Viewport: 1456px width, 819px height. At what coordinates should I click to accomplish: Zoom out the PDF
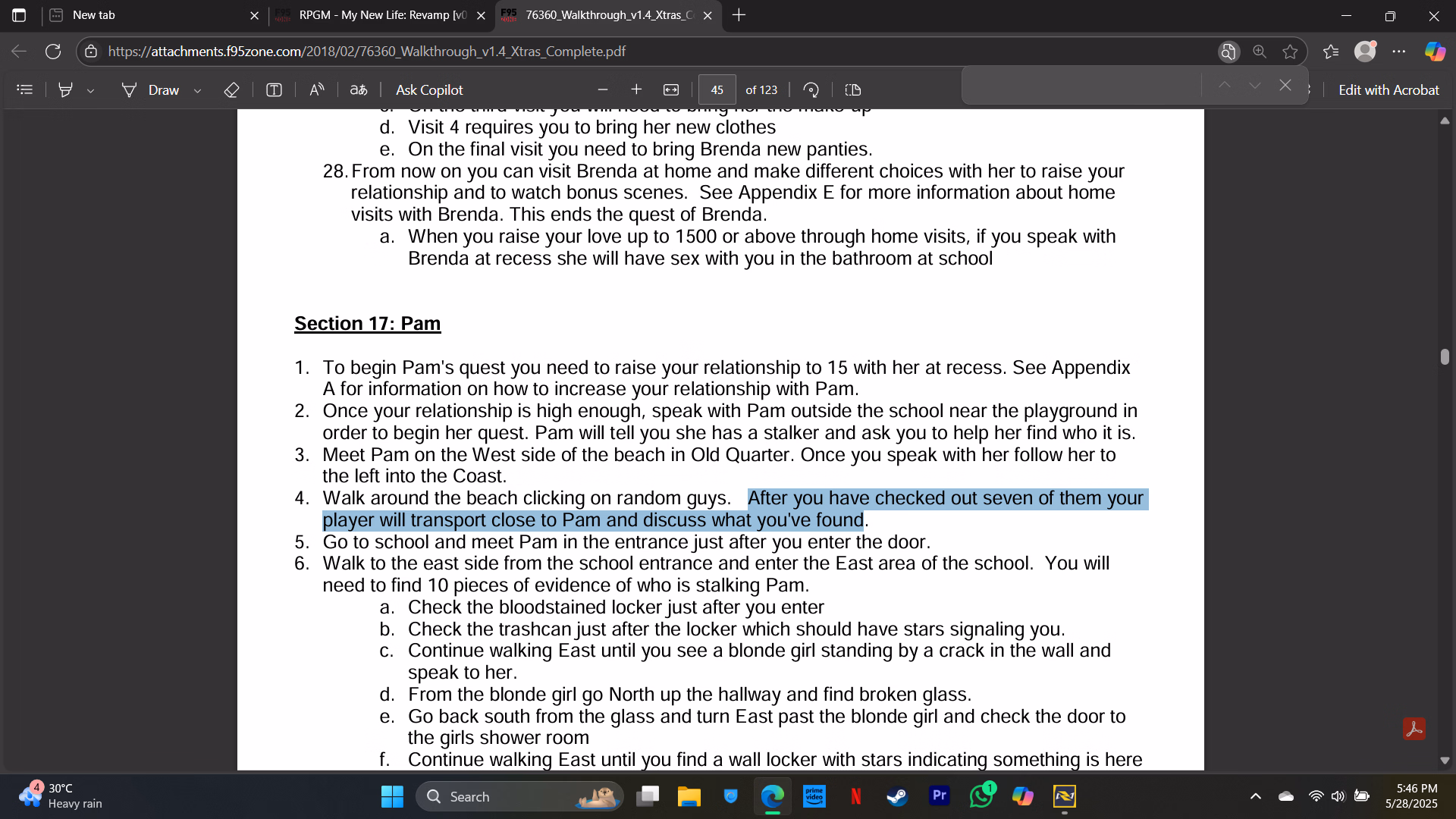tap(603, 89)
